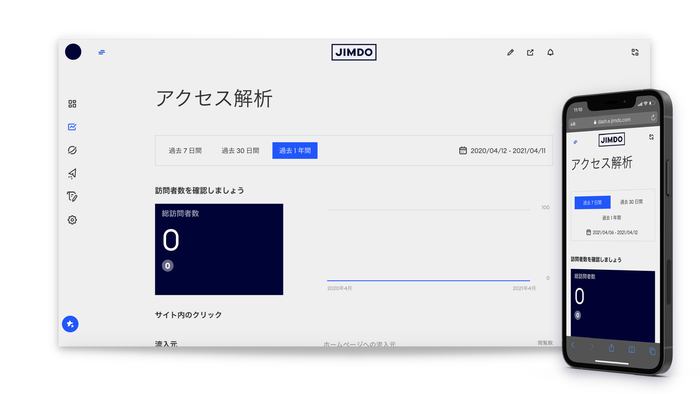The image size is (700, 394).
Task: Tap the phone's blue menu icon
Action: click(x=575, y=142)
